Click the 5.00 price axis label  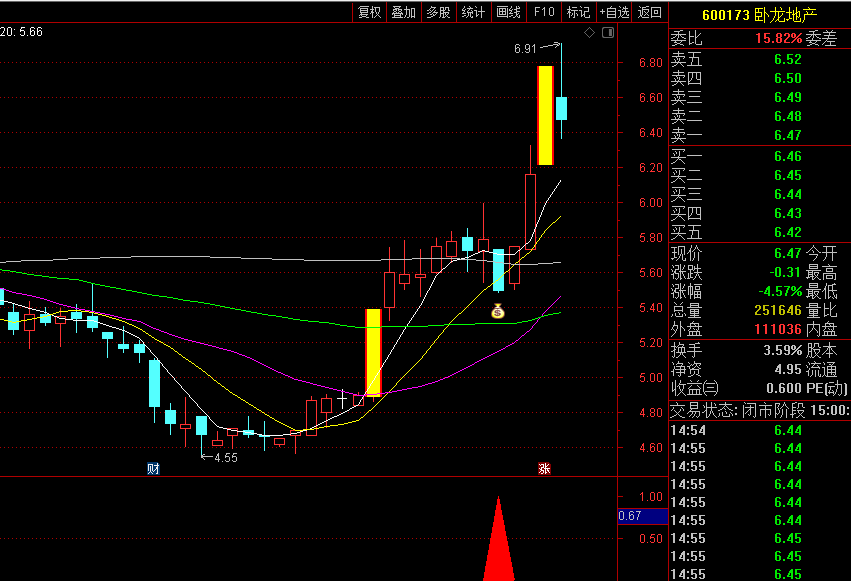click(x=651, y=378)
